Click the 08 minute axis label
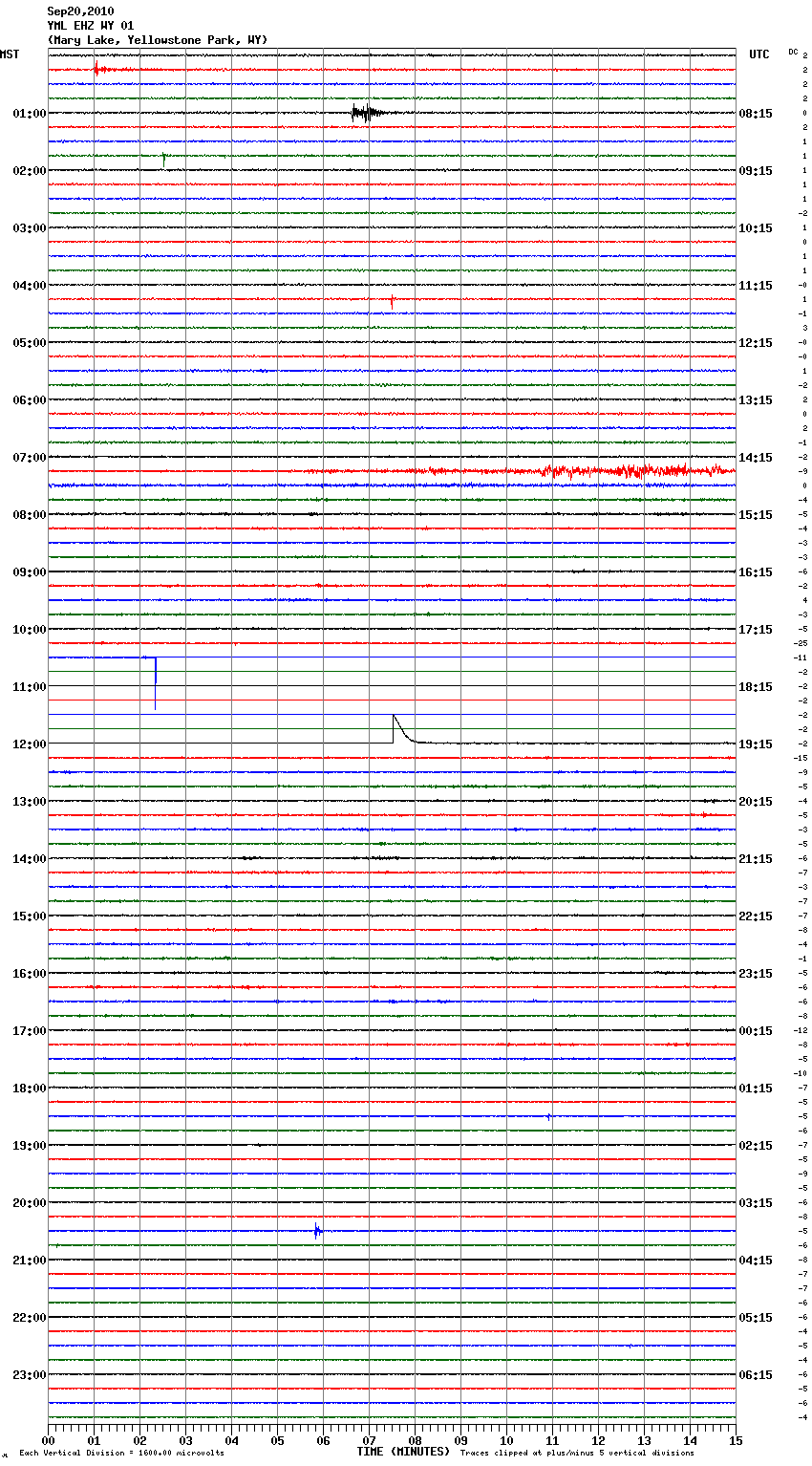812x1466 pixels. coord(415,1440)
